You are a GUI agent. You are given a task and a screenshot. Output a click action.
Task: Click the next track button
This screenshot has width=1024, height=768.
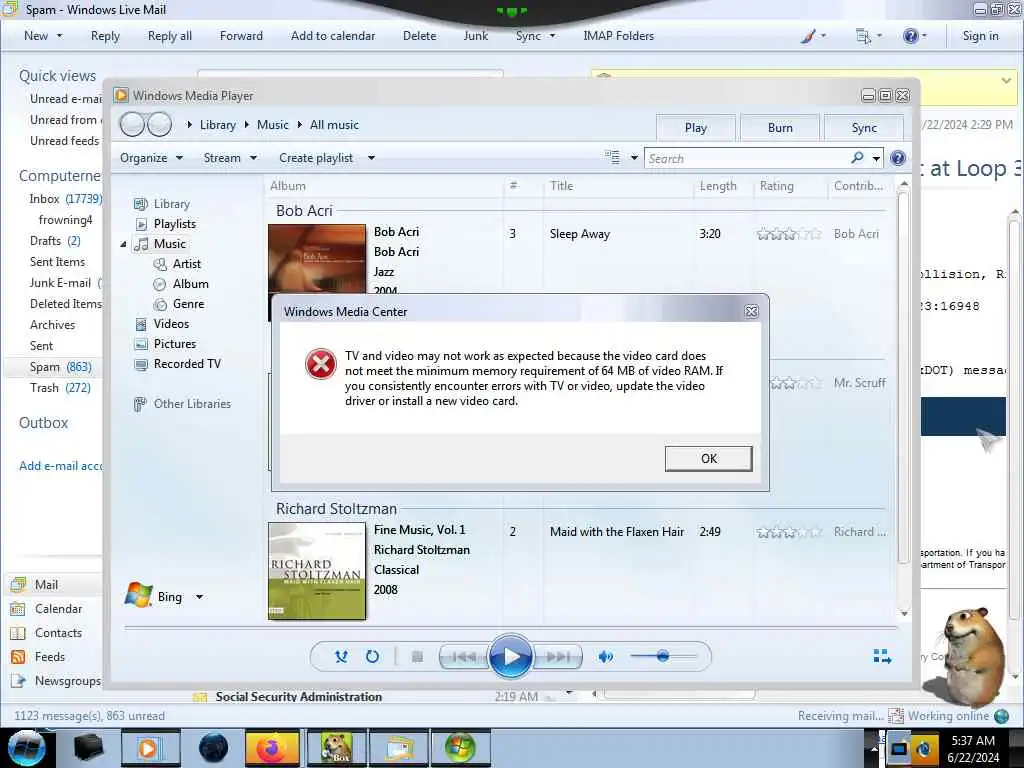(558, 656)
